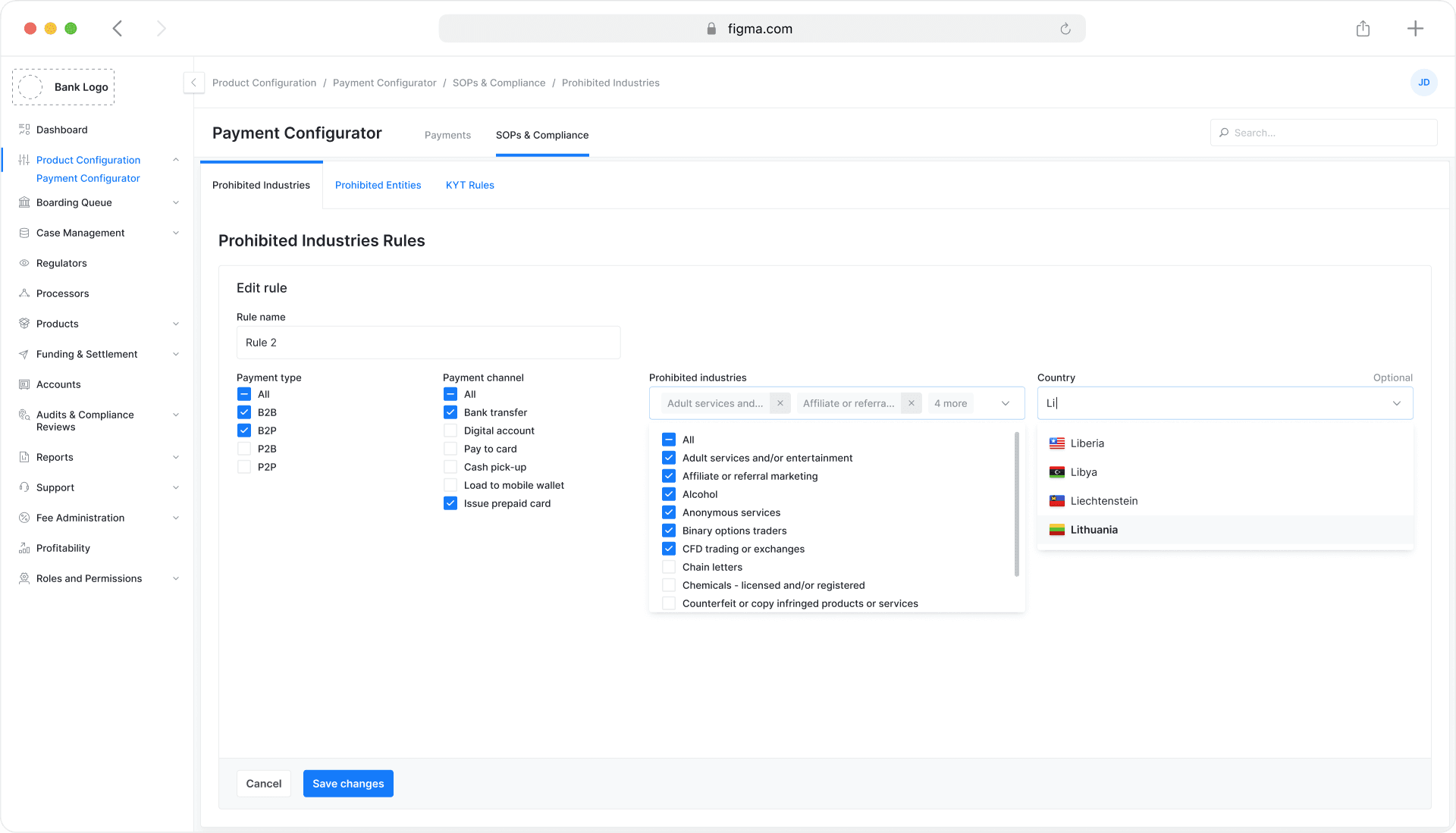The width and height of the screenshot is (1456, 833).
Task: Click the Roles and Permissions icon
Action: pyautogui.click(x=24, y=578)
